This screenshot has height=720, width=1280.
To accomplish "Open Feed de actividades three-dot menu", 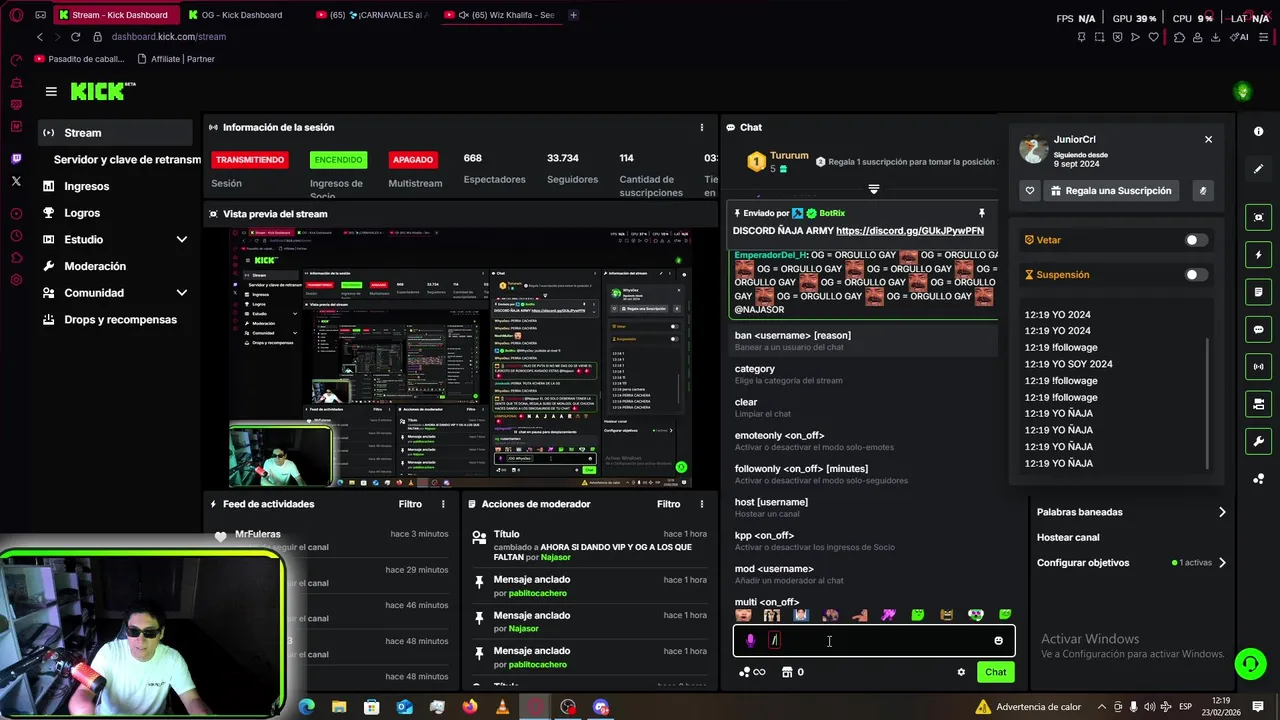I will 443,505.
